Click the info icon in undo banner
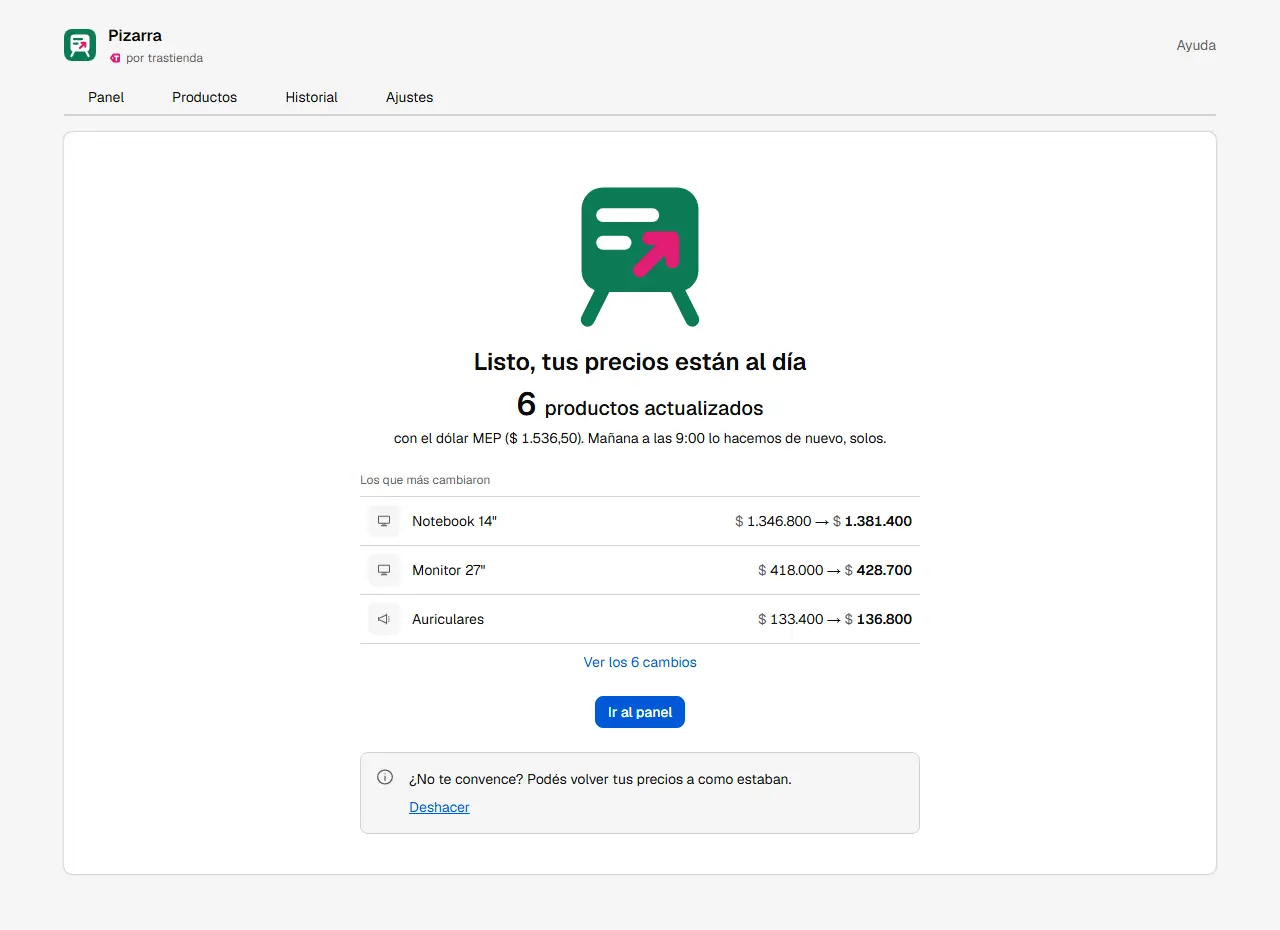Screen dimensions: 1280x930 pos(385,777)
